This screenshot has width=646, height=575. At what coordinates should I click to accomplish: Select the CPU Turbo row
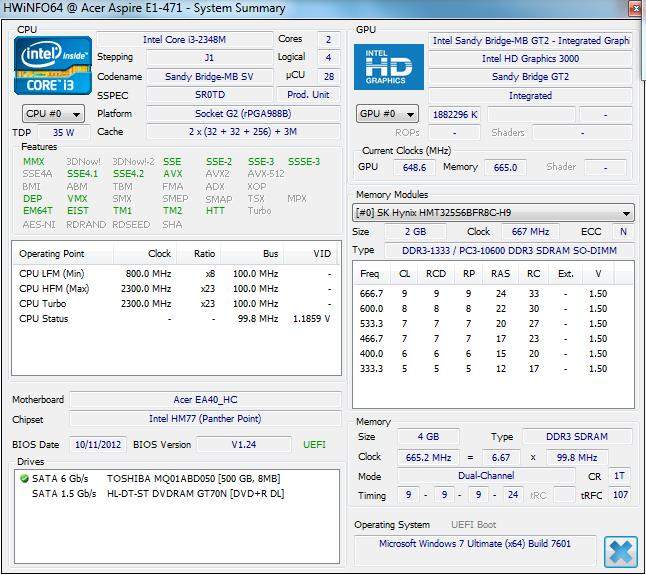(x=176, y=304)
